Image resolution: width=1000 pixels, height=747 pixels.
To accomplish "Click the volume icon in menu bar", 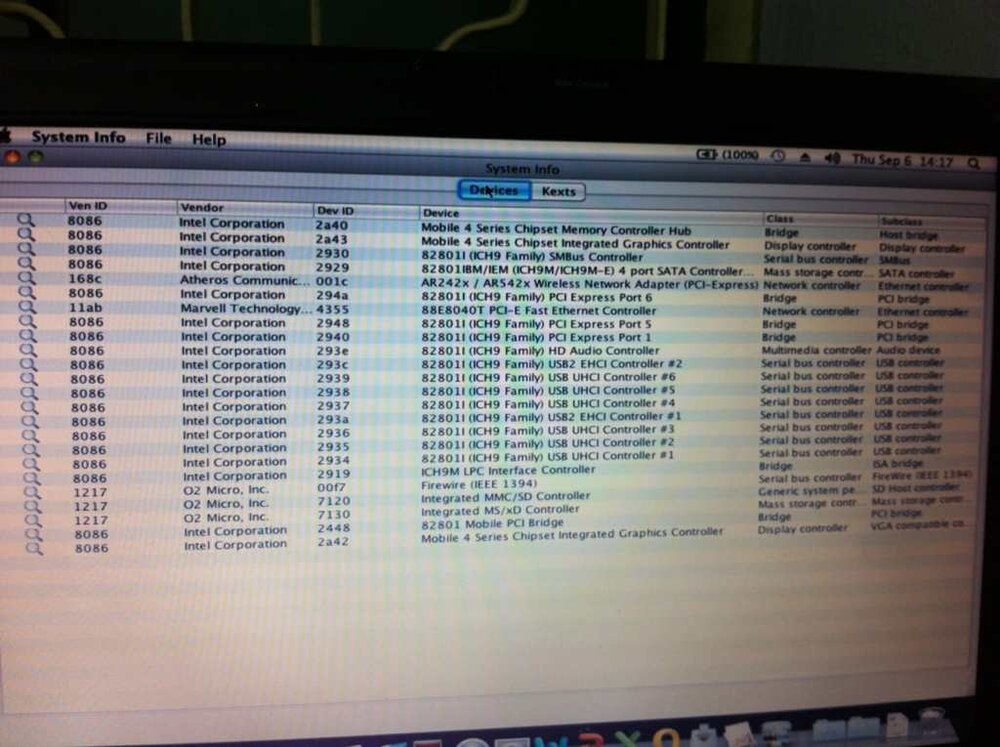I will (831, 158).
